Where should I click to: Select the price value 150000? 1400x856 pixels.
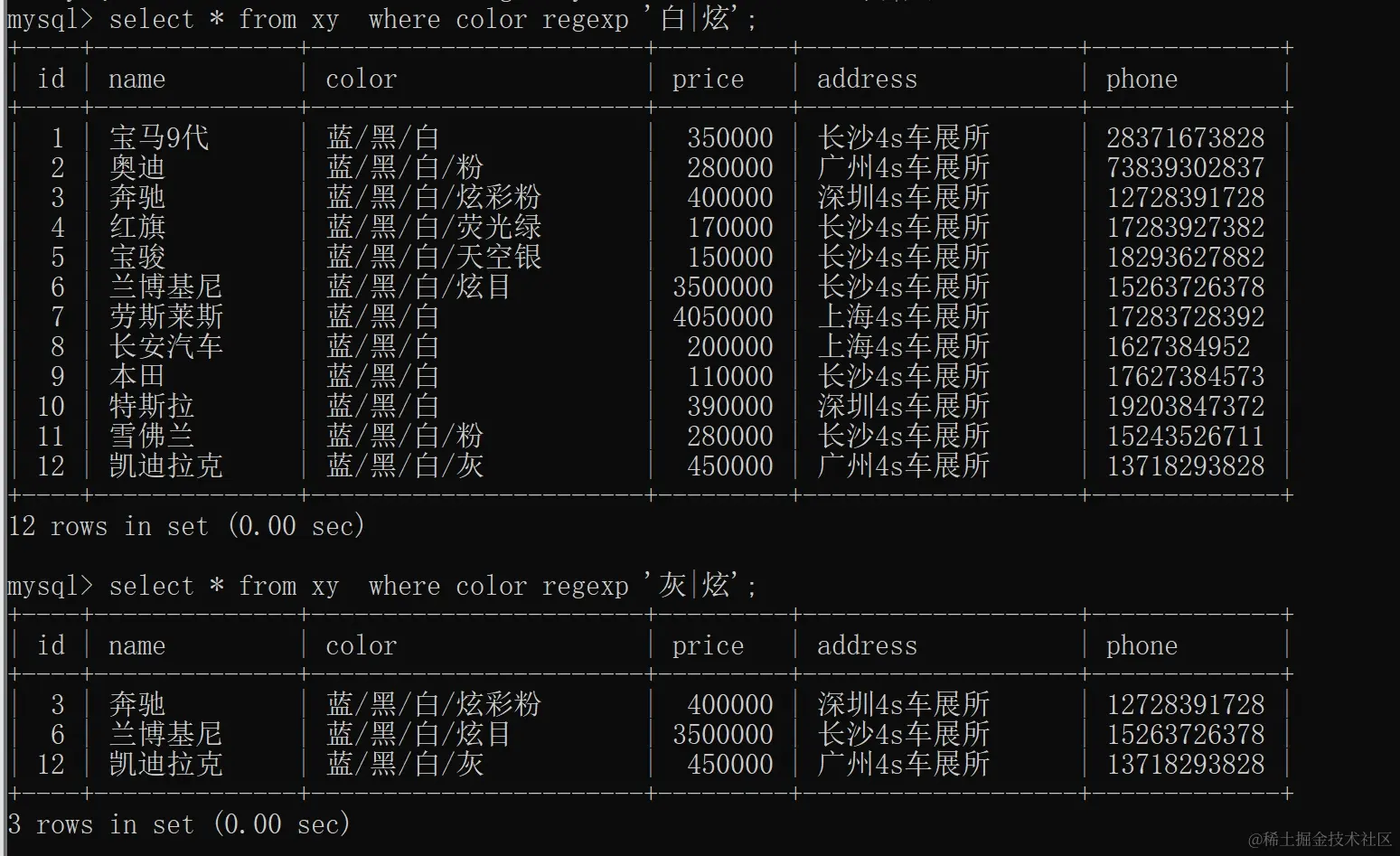point(730,257)
